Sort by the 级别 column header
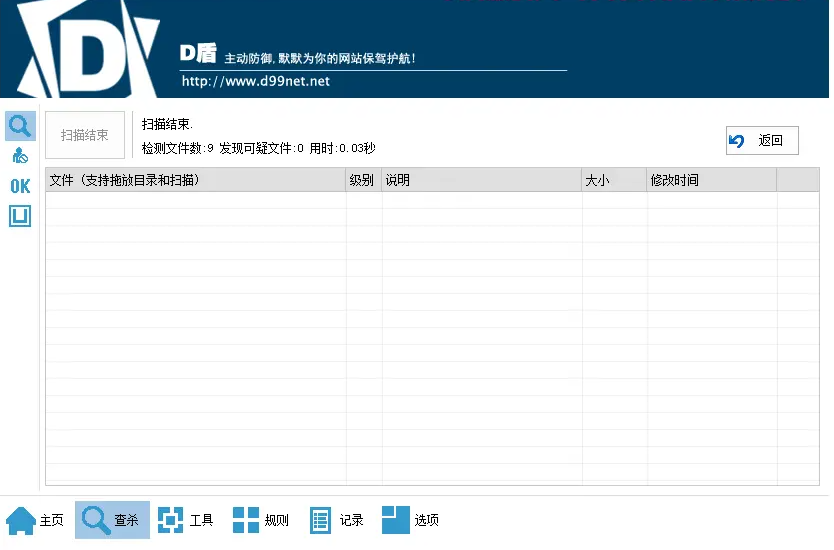The image size is (834, 550). [x=363, y=181]
